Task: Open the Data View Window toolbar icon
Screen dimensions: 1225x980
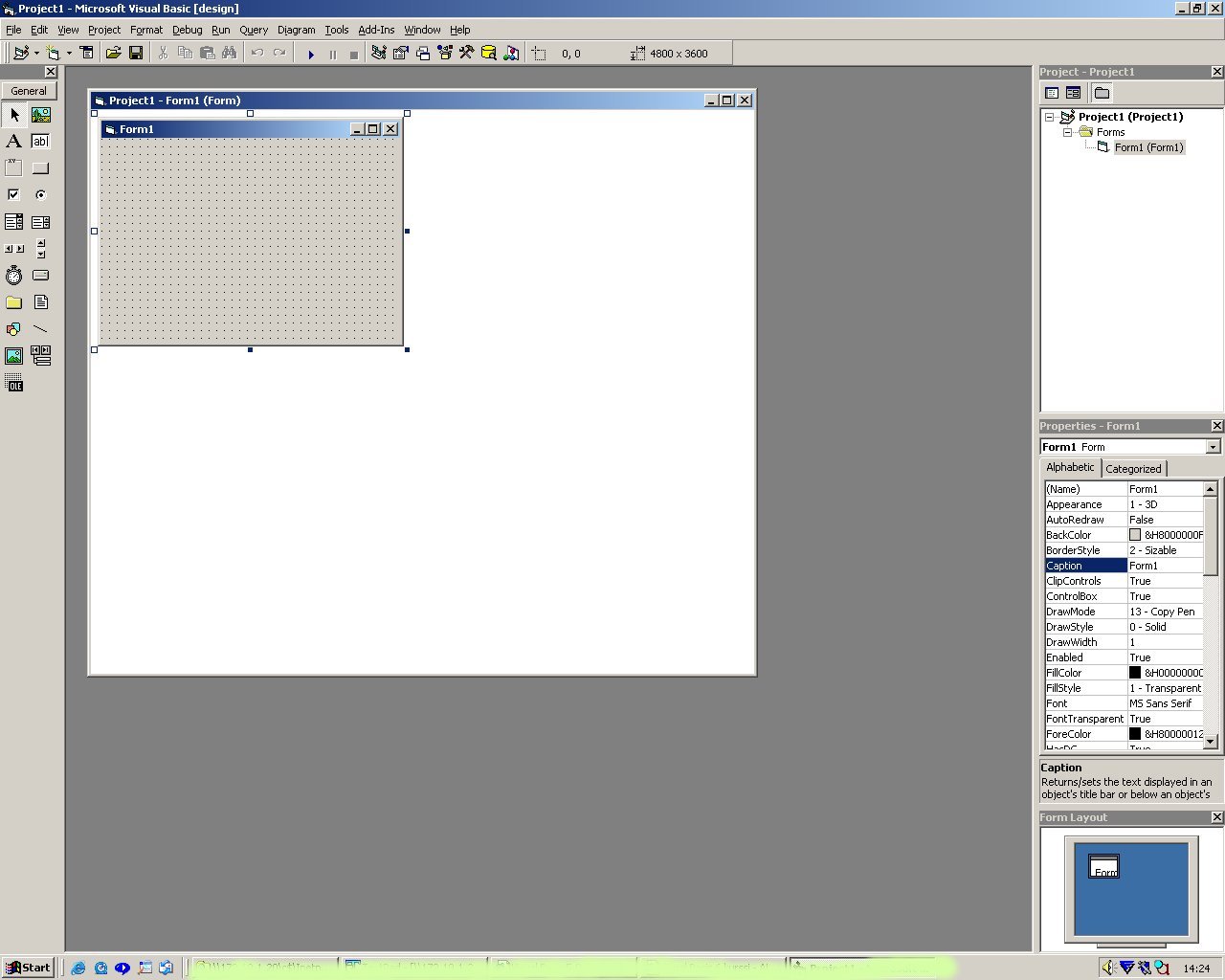Action: point(489,54)
